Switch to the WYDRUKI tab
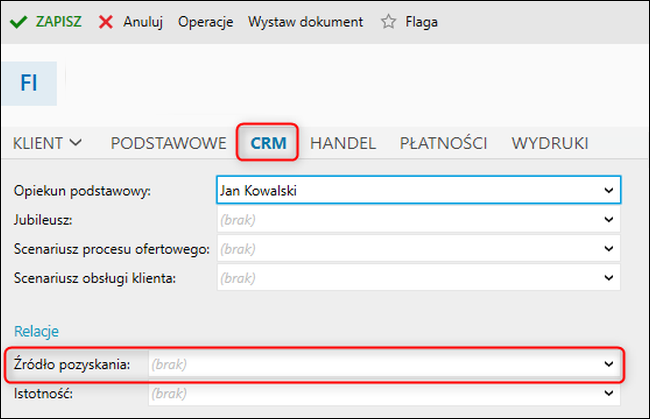 coord(550,143)
